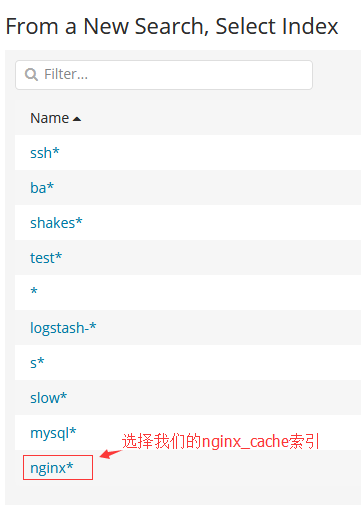Open the test* index pattern
The image size is (361, 505).
click(x=46, y=258)
